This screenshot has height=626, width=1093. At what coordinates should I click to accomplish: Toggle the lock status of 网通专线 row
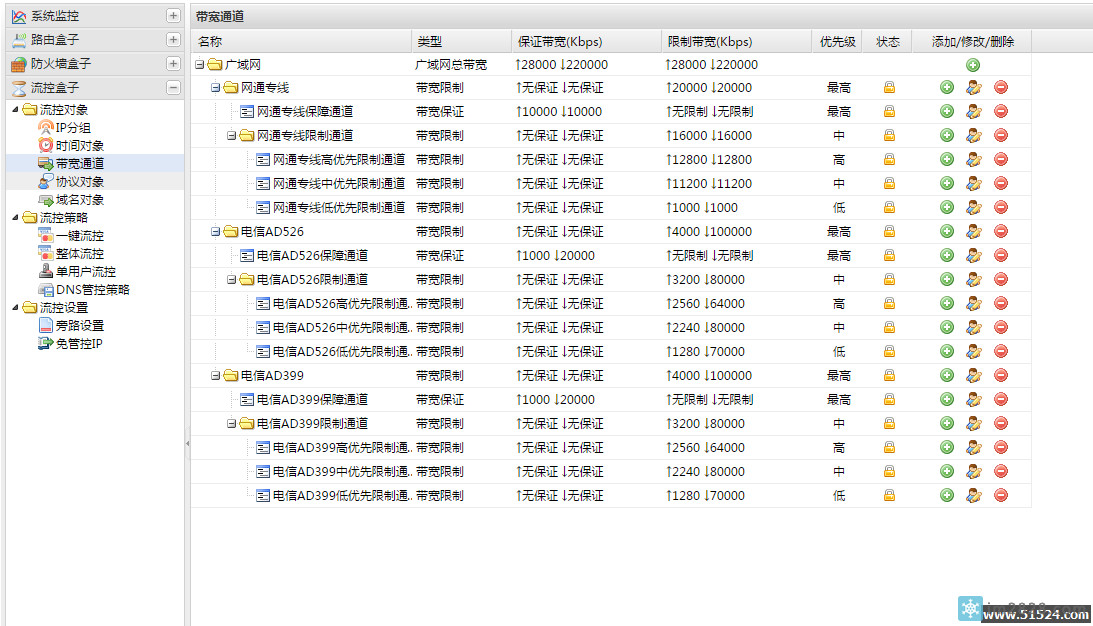tap(889, 88)
